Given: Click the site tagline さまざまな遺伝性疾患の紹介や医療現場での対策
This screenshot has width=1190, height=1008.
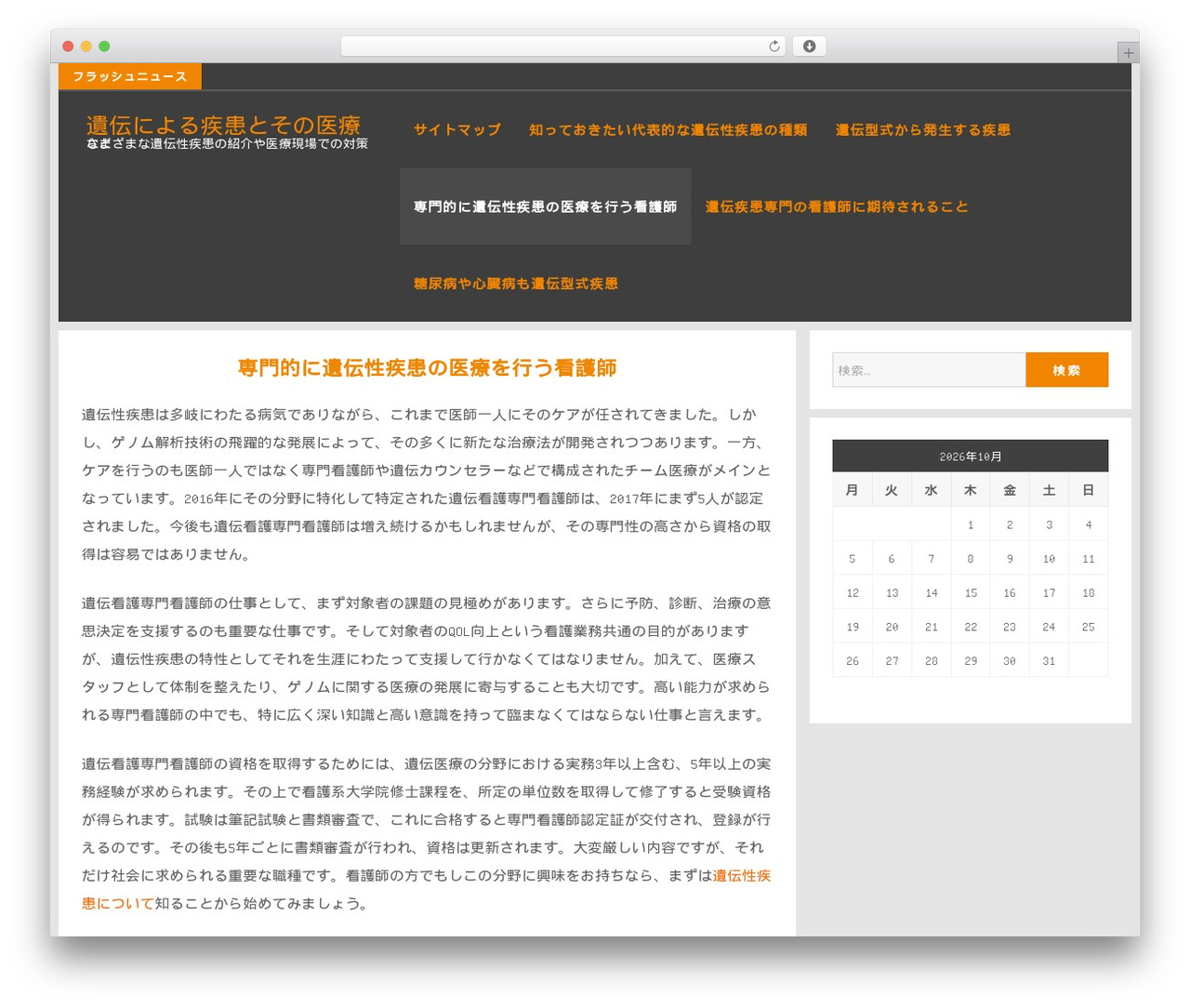Looking at the screenshot, I should click(228, 144).
